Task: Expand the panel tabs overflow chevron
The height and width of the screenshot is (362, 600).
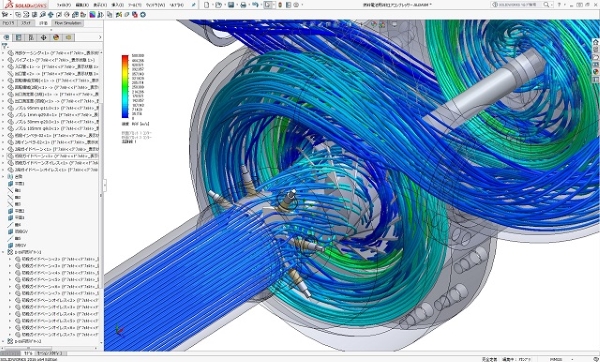Action: pyautogui.click(x=100, y=38)
